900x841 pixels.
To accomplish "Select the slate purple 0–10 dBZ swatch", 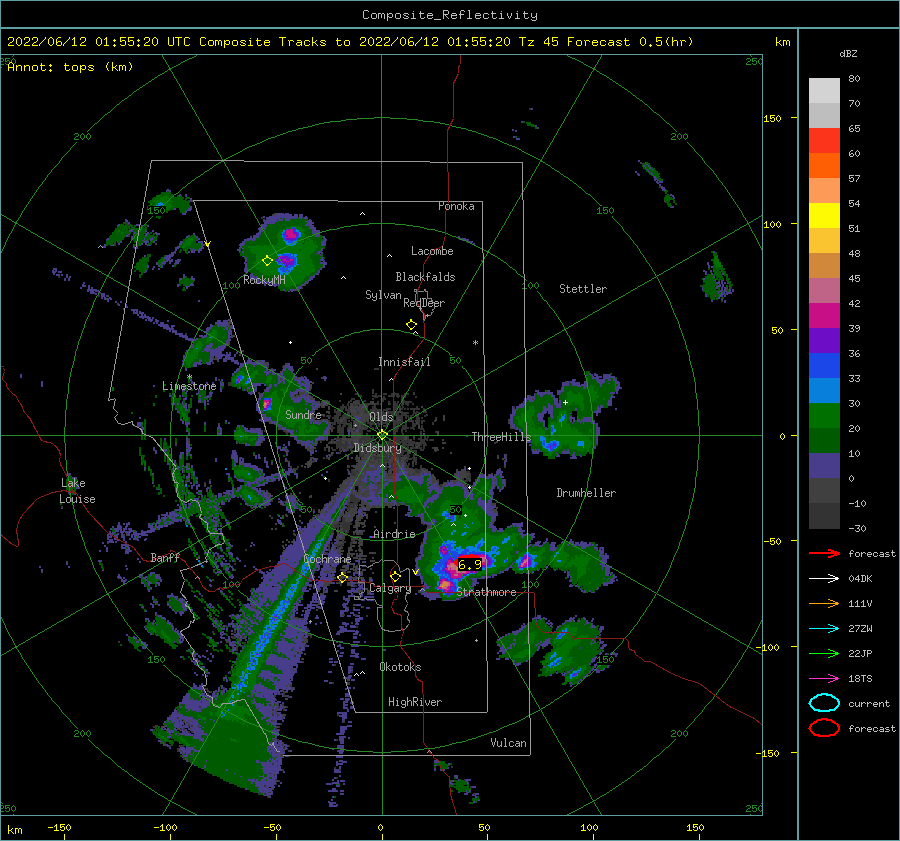I will coord(824,466).
